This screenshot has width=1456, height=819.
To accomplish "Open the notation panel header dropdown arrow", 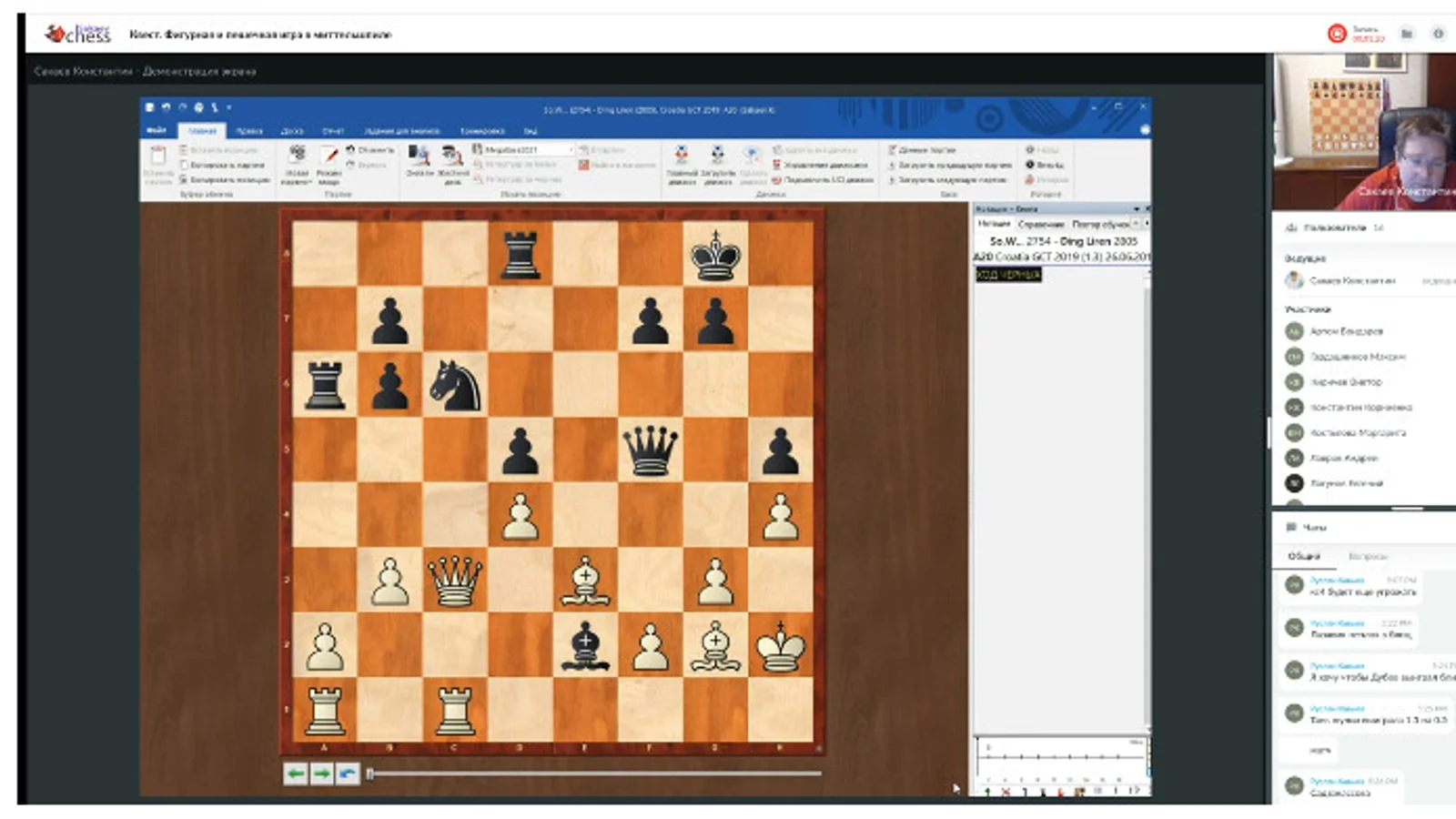I will [x=1136, y=209].
